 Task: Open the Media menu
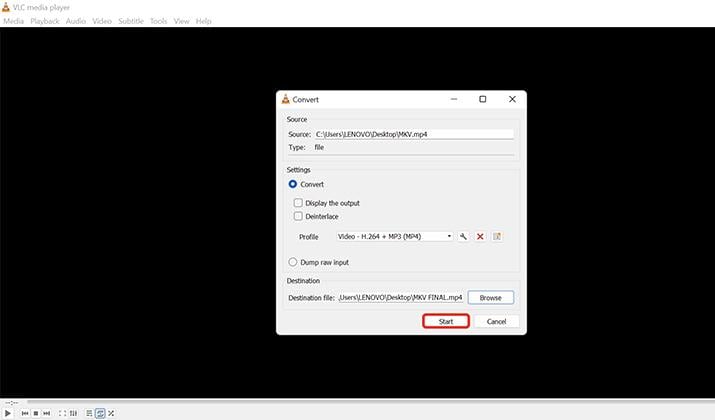click(14, 21)
